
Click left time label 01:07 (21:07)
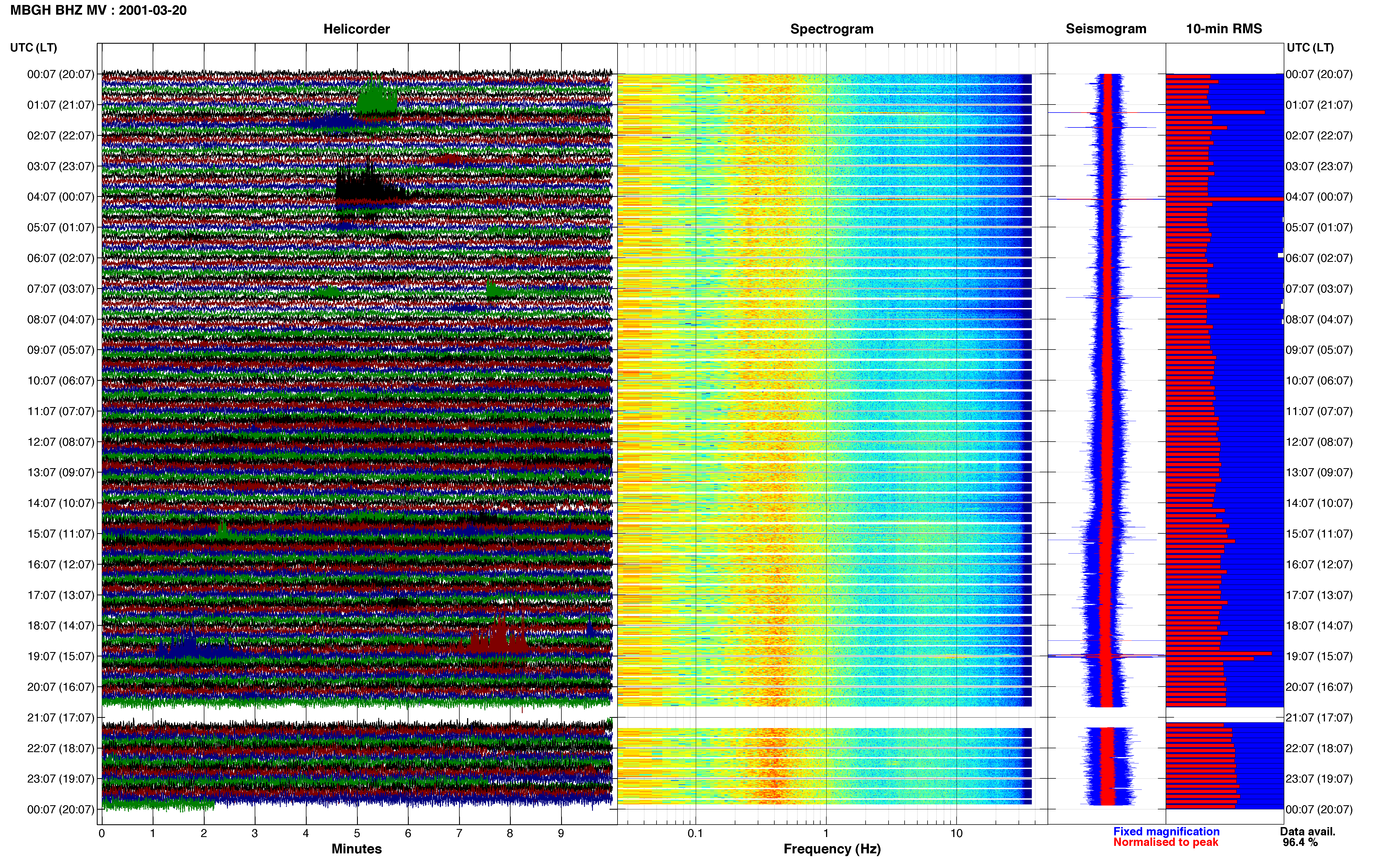[60, 105]
